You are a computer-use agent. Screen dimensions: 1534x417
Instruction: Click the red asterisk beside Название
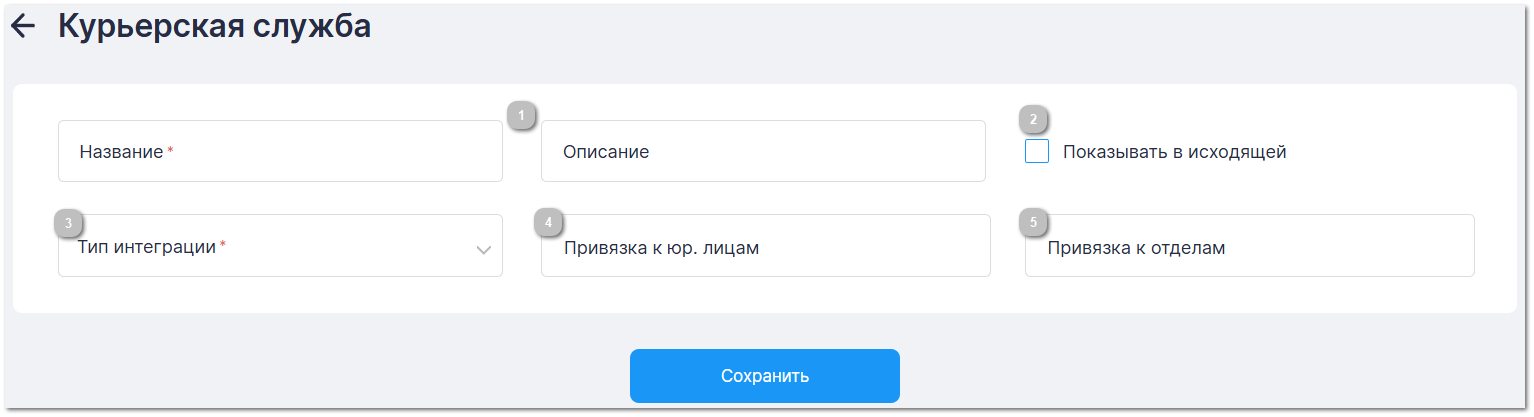[x=170, y=150]
